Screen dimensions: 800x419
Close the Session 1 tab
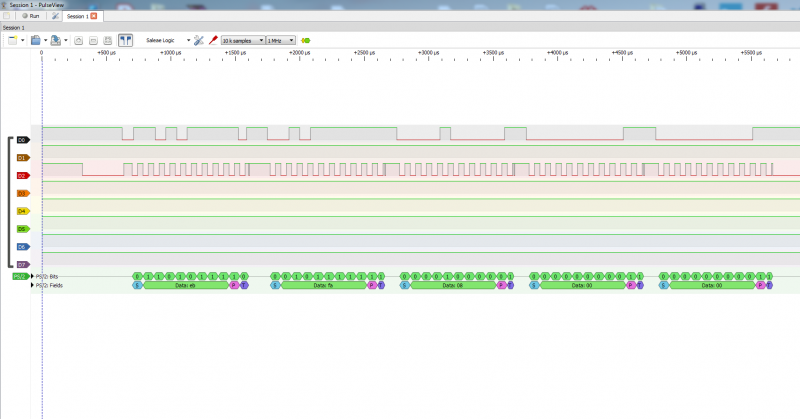tap(94, 16)
